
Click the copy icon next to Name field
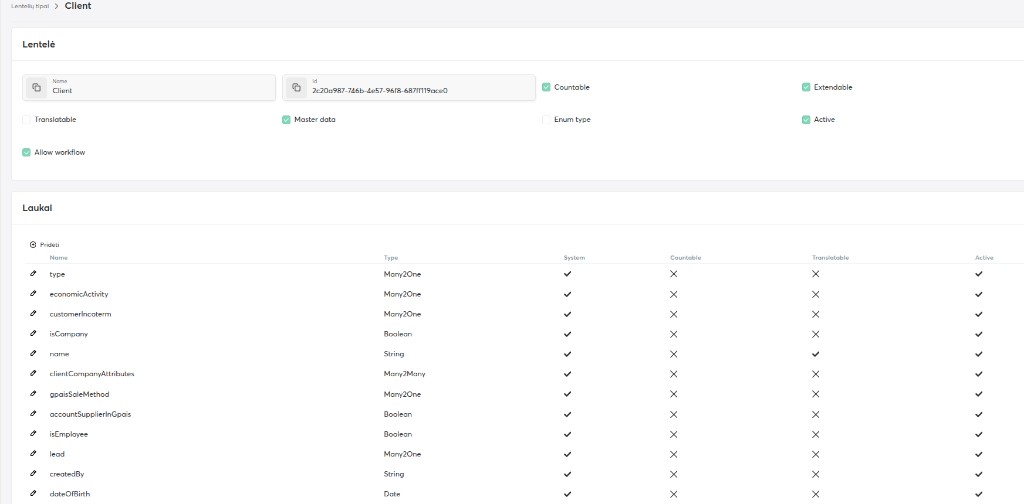coord(37,87)
